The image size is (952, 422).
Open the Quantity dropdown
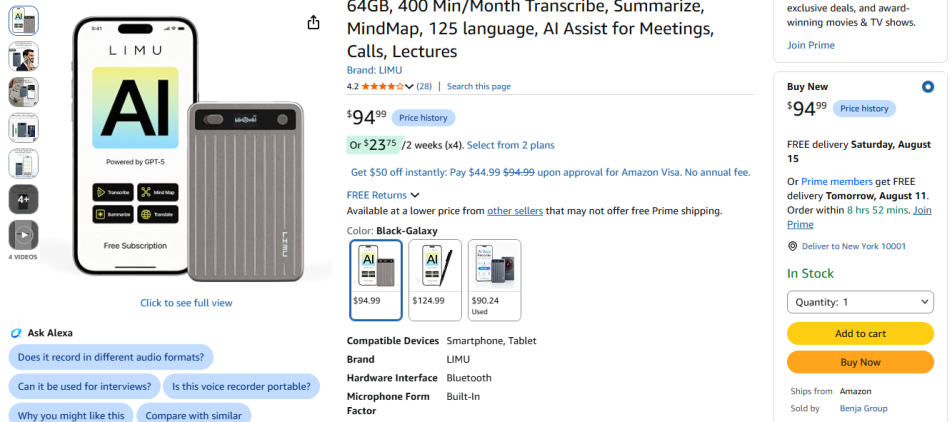pos(860,302)
